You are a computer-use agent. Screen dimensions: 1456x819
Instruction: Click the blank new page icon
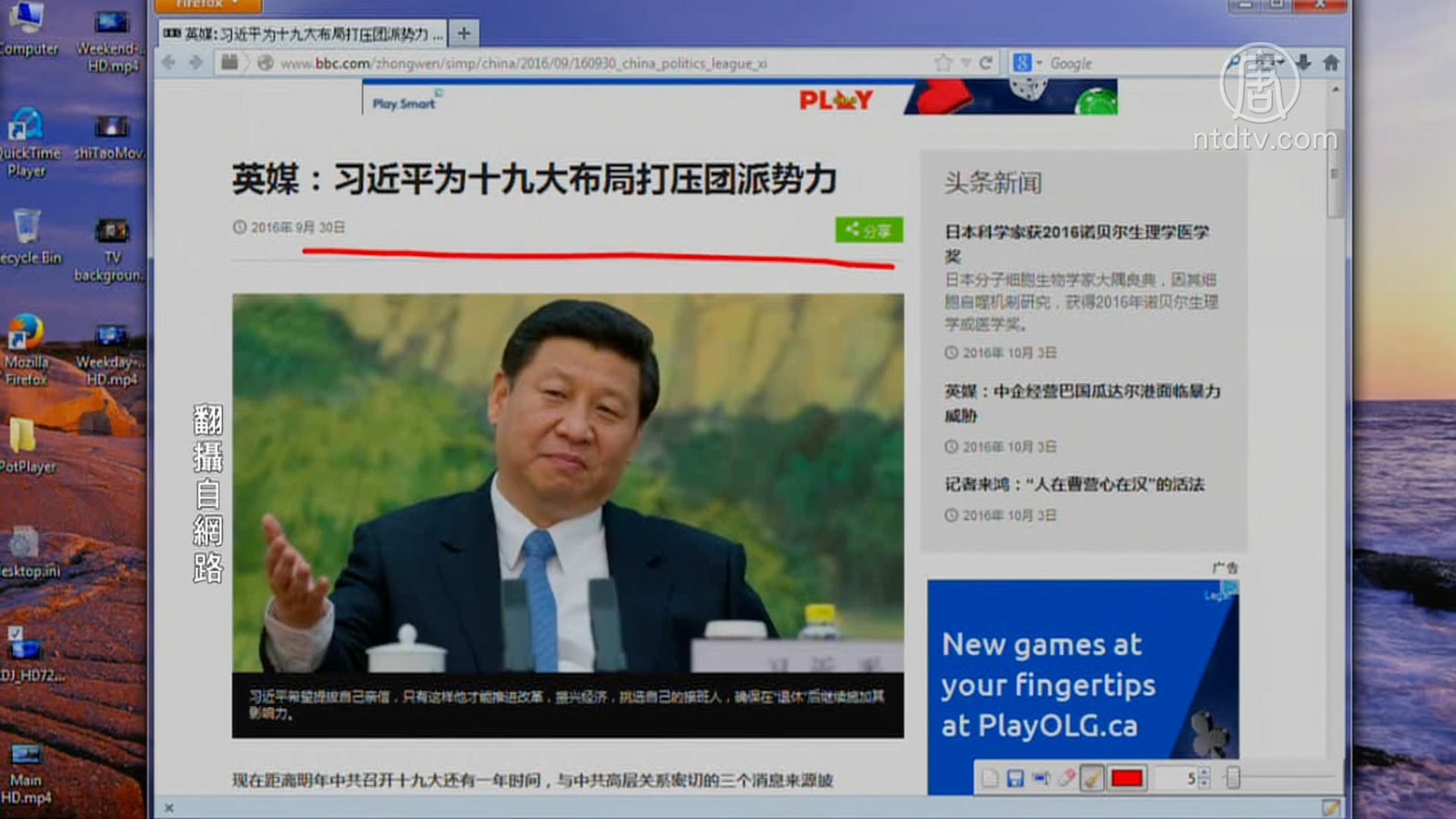[x=990, y=778]
